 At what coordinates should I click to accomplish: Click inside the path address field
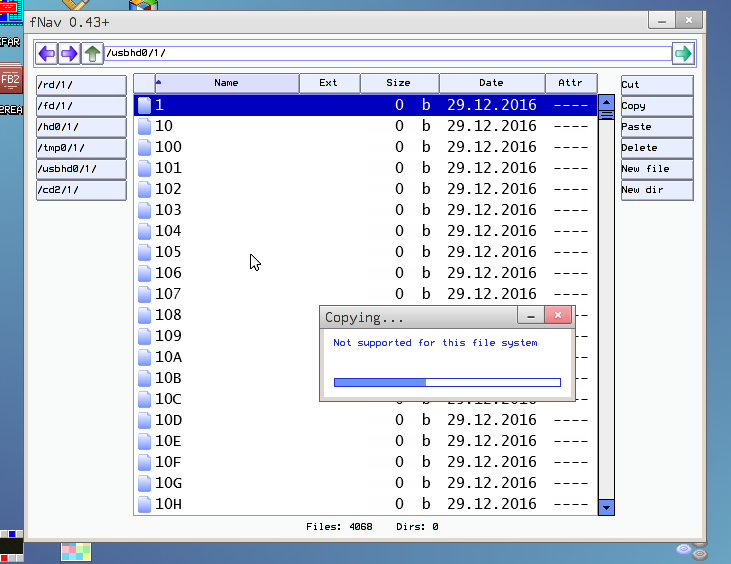click(386, 54)
